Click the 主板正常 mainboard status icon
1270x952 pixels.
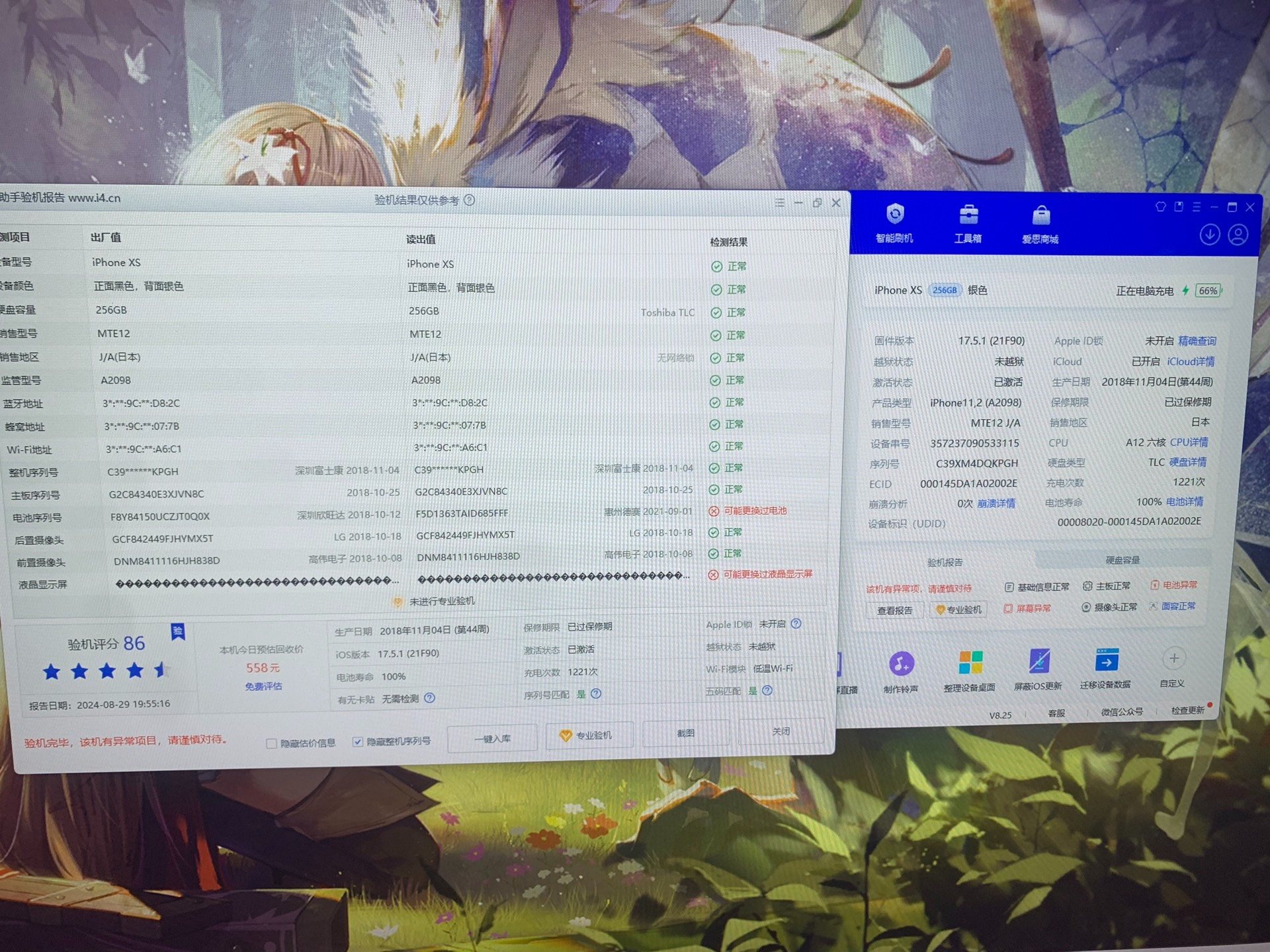(1087, 586)
